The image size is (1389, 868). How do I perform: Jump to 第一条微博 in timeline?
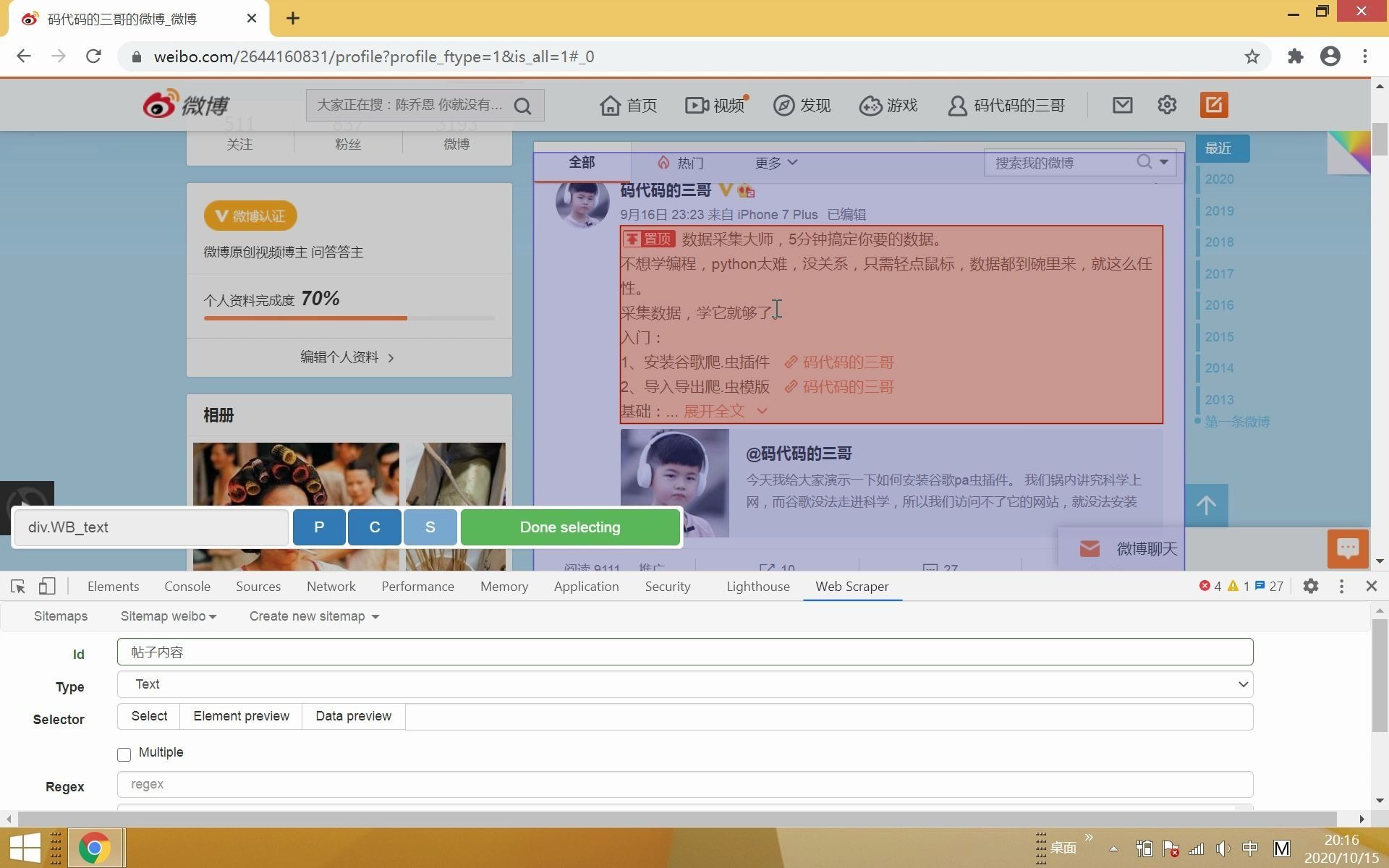point(1238,422)
